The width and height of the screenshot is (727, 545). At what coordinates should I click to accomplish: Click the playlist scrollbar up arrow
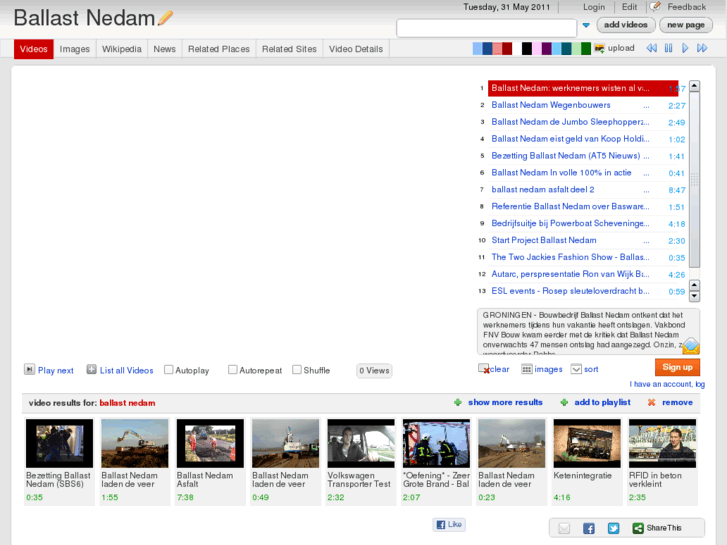coord(694,86)
